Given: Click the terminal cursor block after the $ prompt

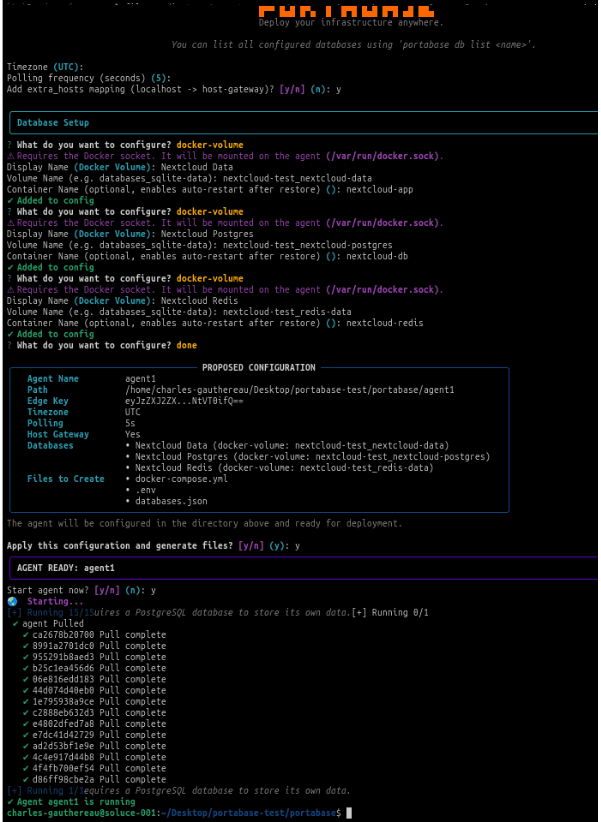Looking at the screenshot, I should [349, 813].
